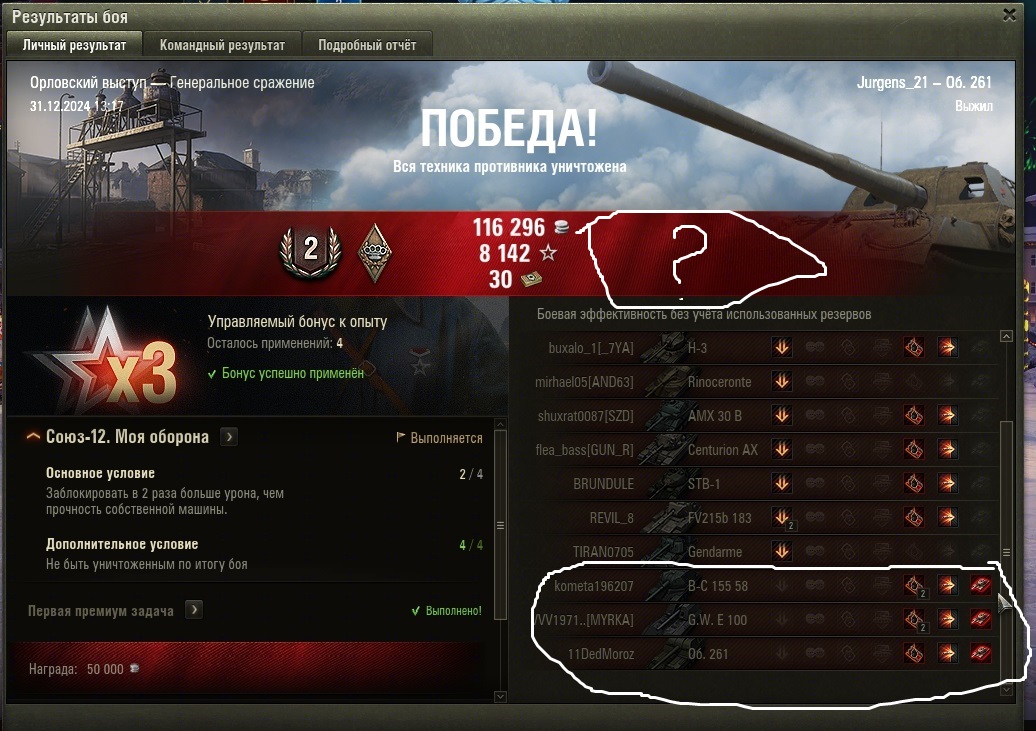Open the Союз-12 mission details arrow
Screen dimensions: 1036x731
229,437
